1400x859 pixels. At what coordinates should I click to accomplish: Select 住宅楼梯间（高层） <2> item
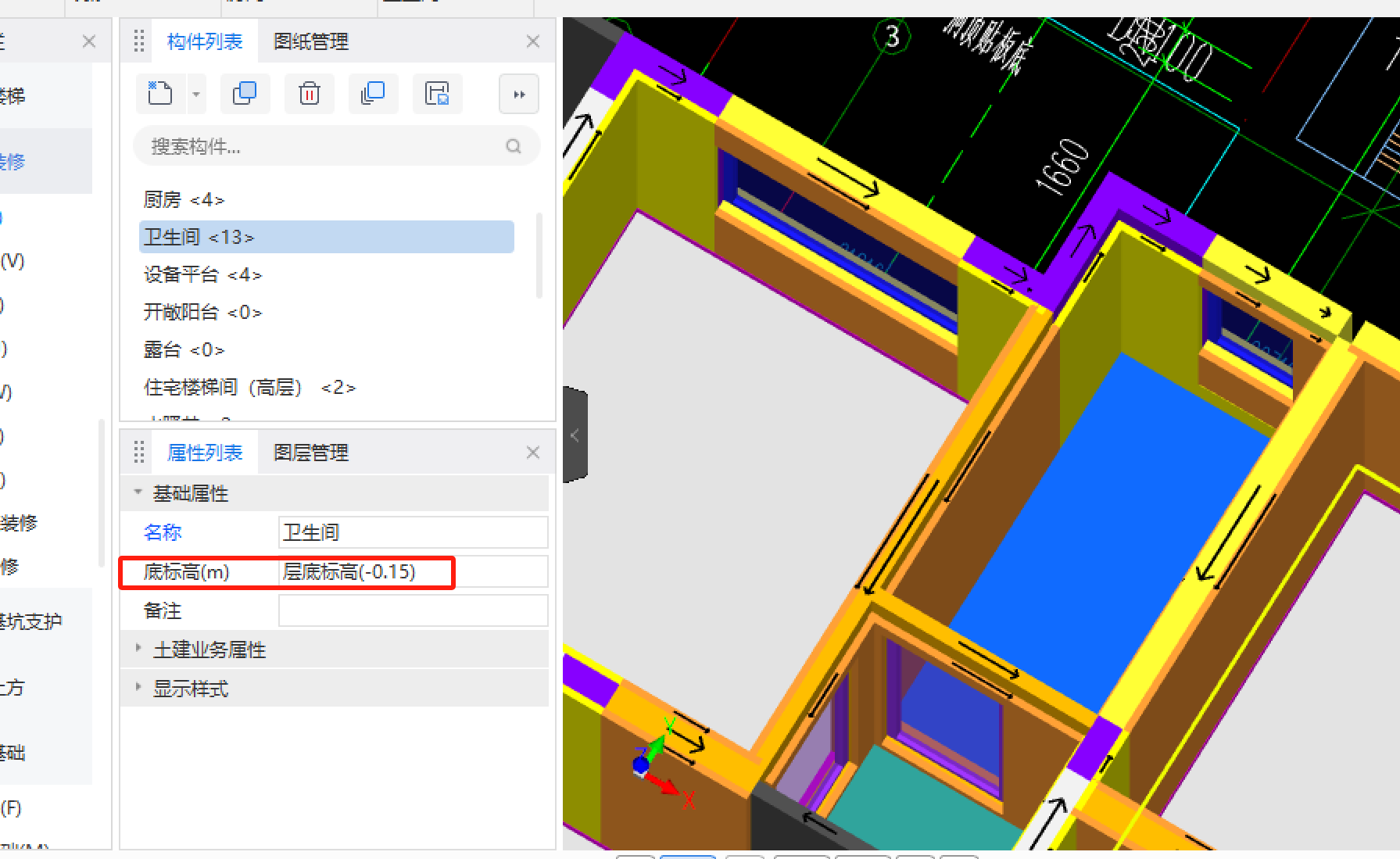(327, 387)
